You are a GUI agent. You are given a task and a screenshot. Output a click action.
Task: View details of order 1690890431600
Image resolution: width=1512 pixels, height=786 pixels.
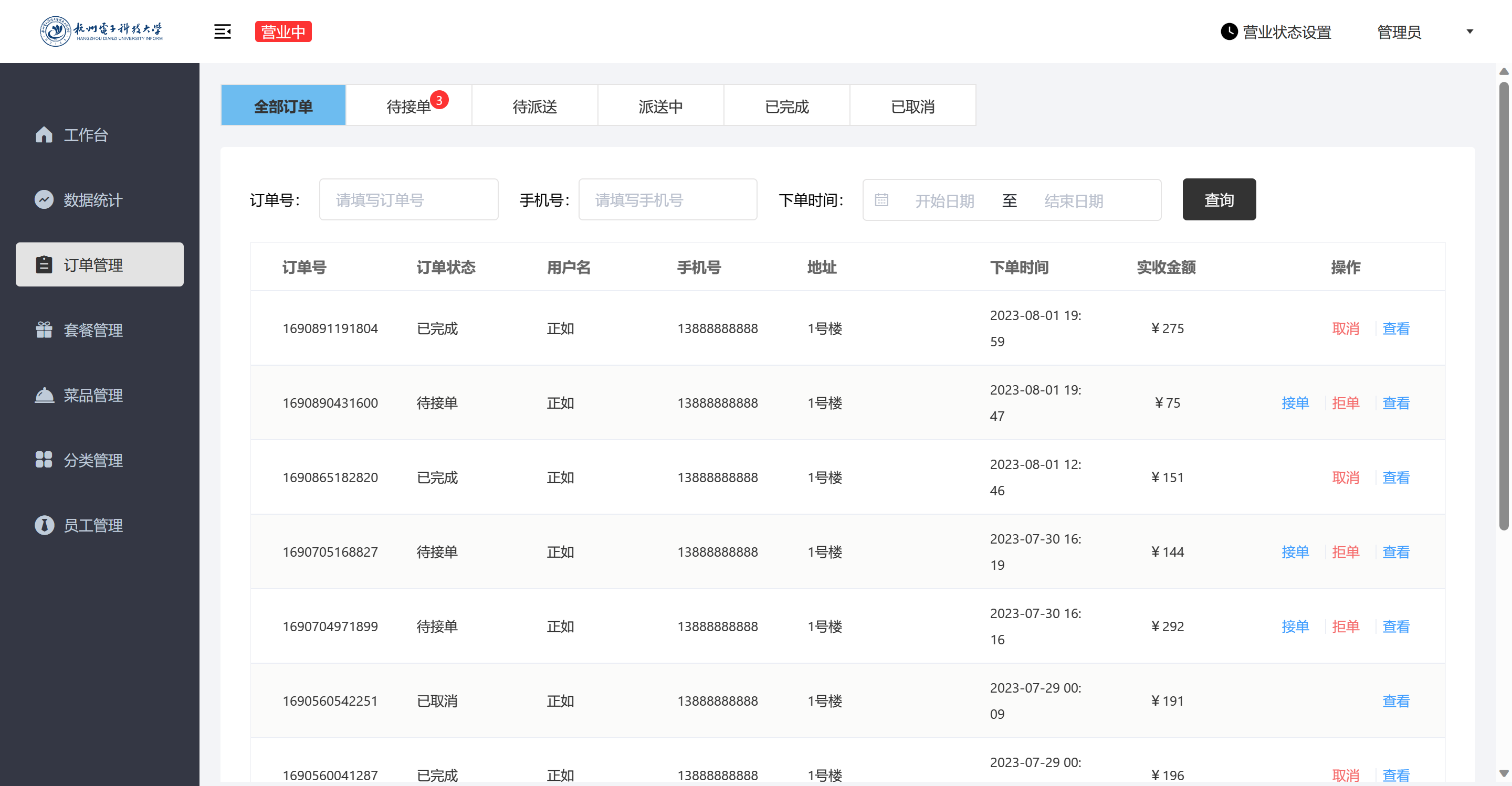(x=1396, y=403)
